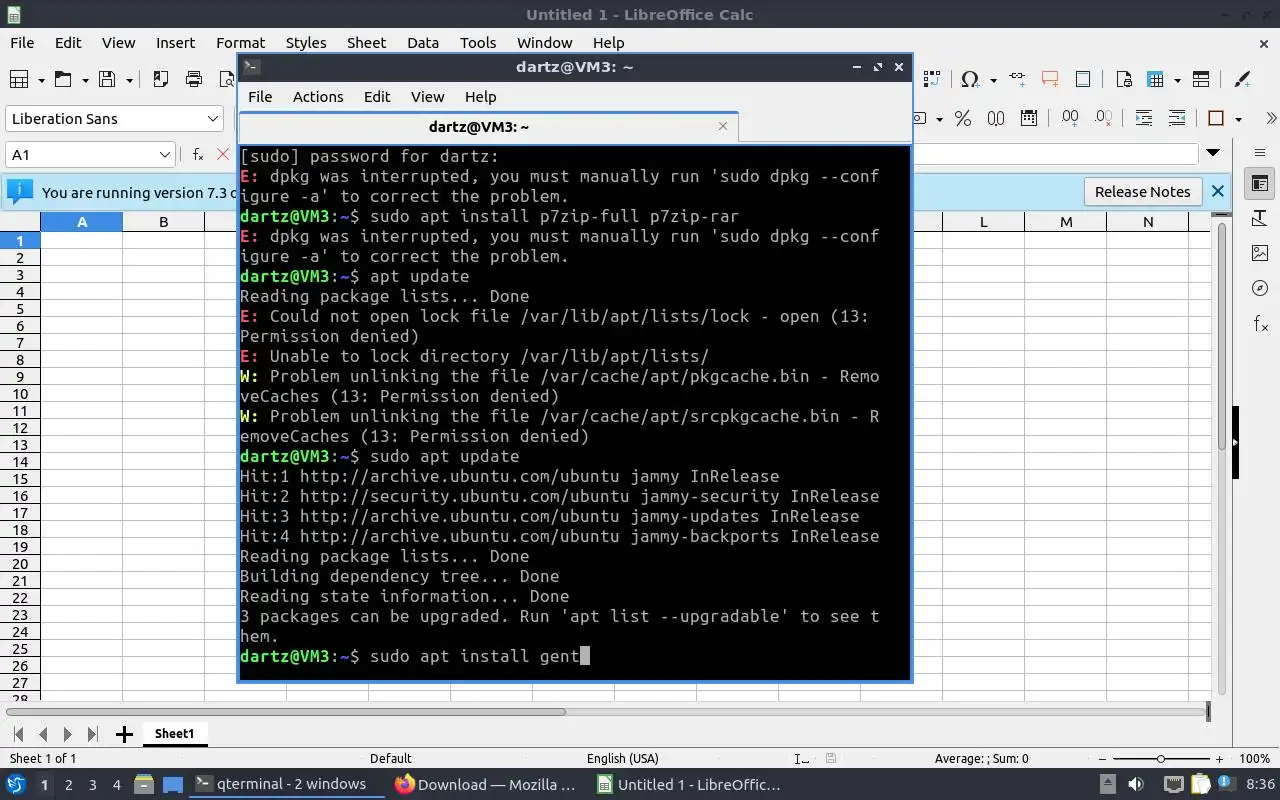Open the Styles menu in Calc
This screenshot has width=1280, height=800.
306,43
